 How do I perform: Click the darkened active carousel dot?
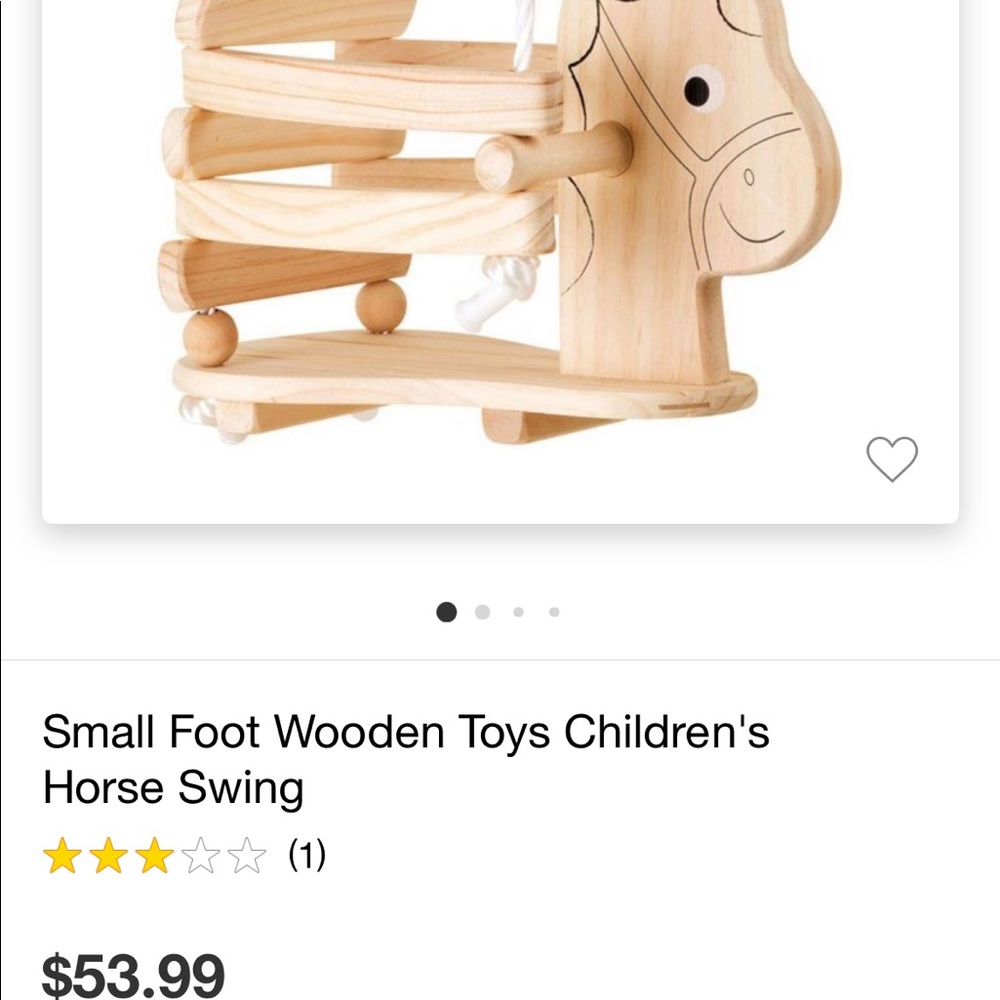pos(446,612)
